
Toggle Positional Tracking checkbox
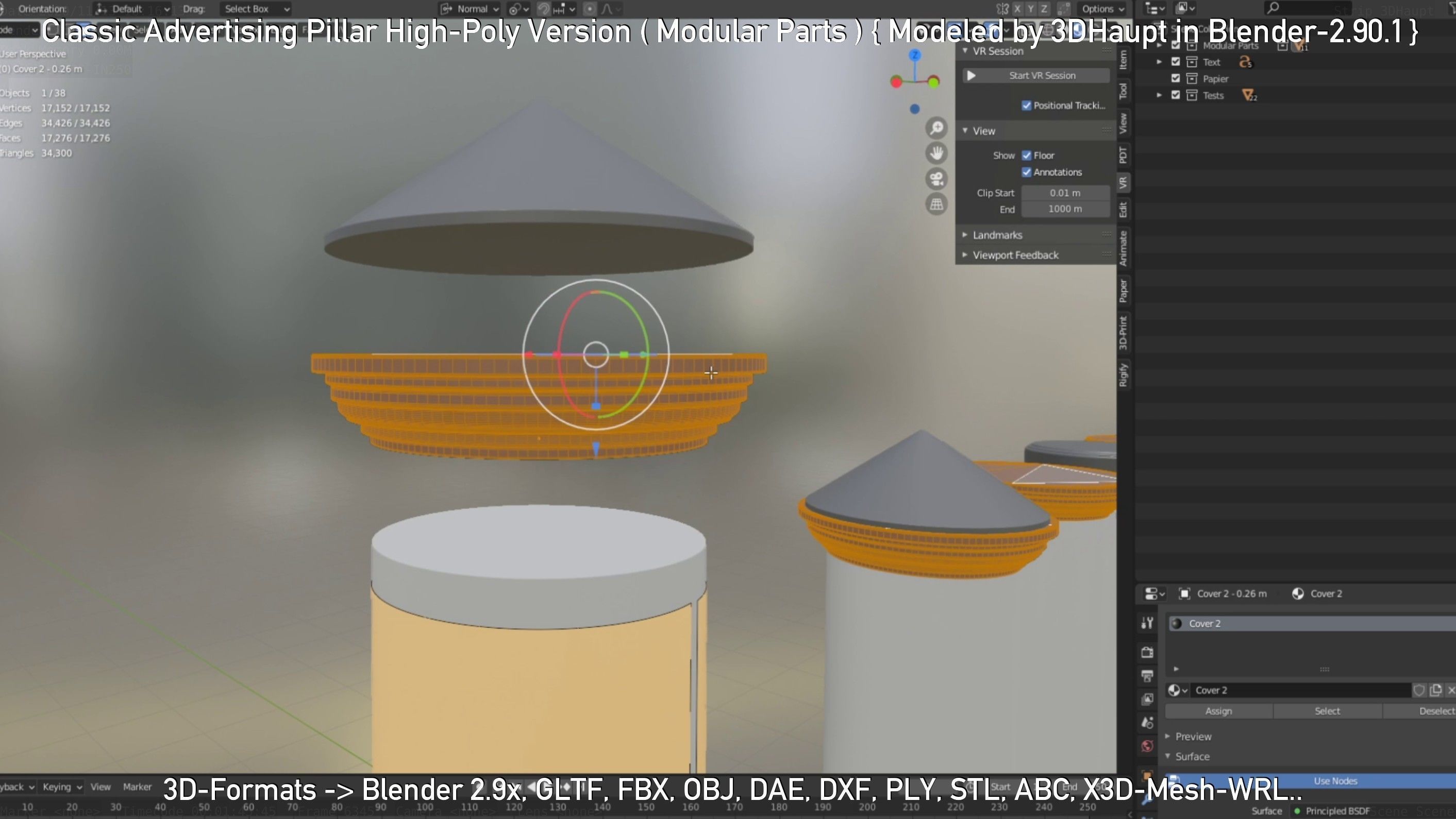(1027, 106)
